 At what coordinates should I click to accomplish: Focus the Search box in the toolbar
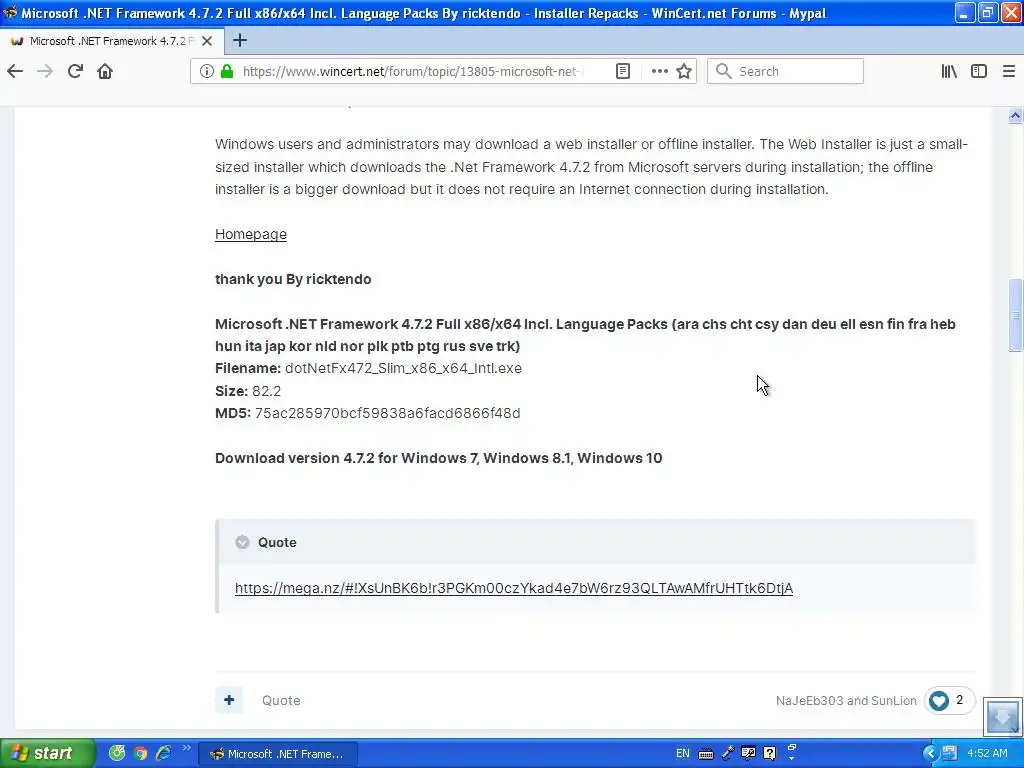[785, 71]
